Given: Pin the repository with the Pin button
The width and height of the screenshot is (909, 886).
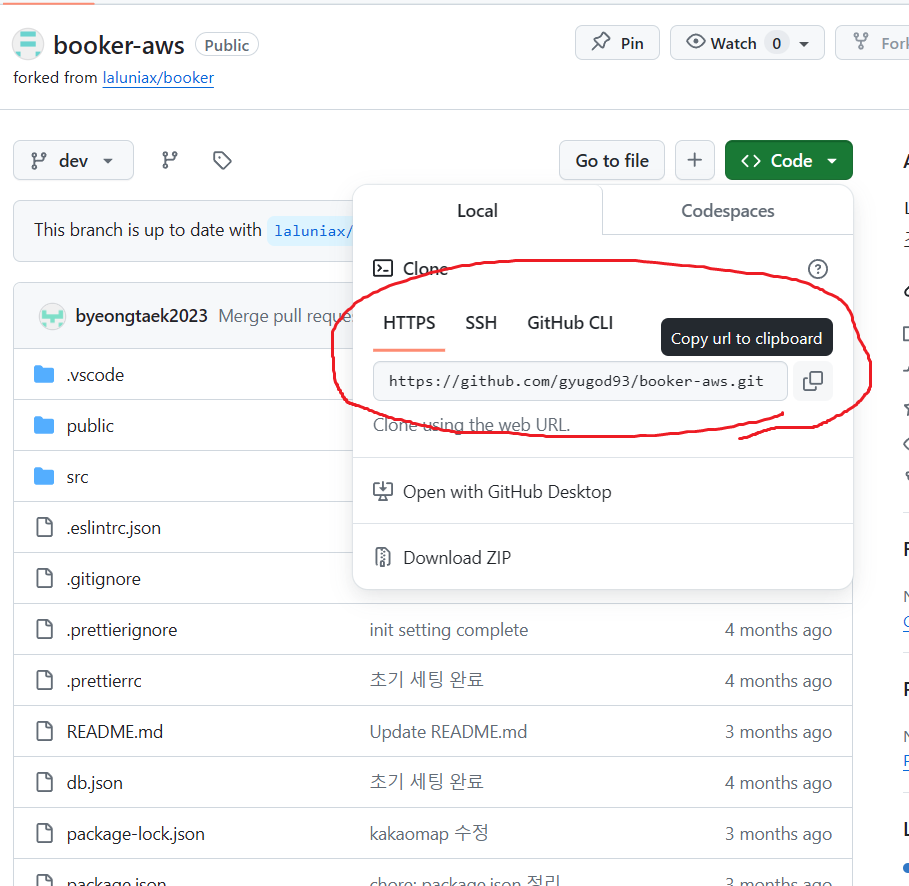Looking at the screenshot, I should (x=617, y=43).
